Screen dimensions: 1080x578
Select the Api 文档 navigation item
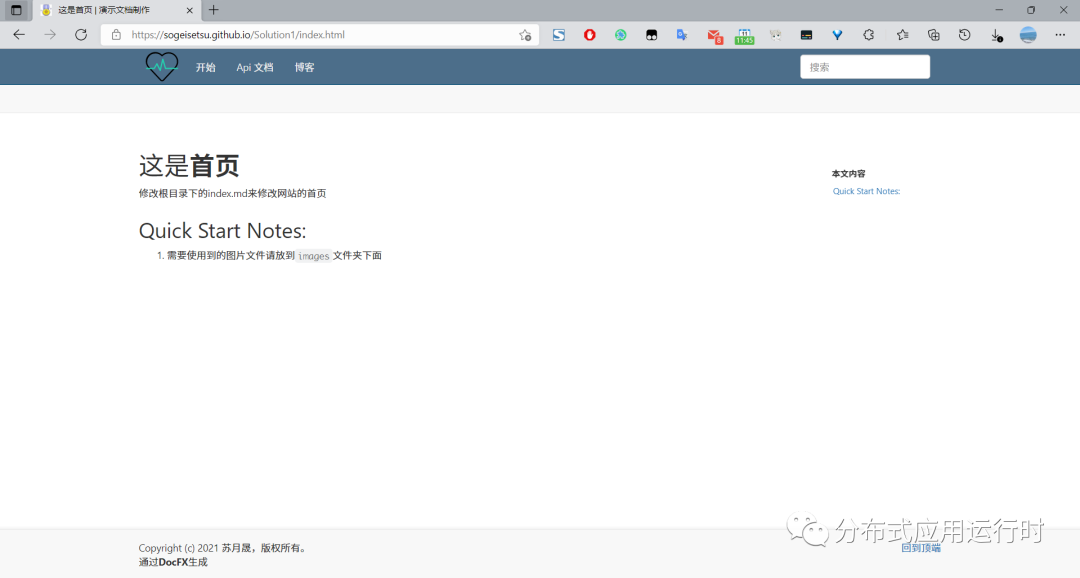tap(254, 66)
